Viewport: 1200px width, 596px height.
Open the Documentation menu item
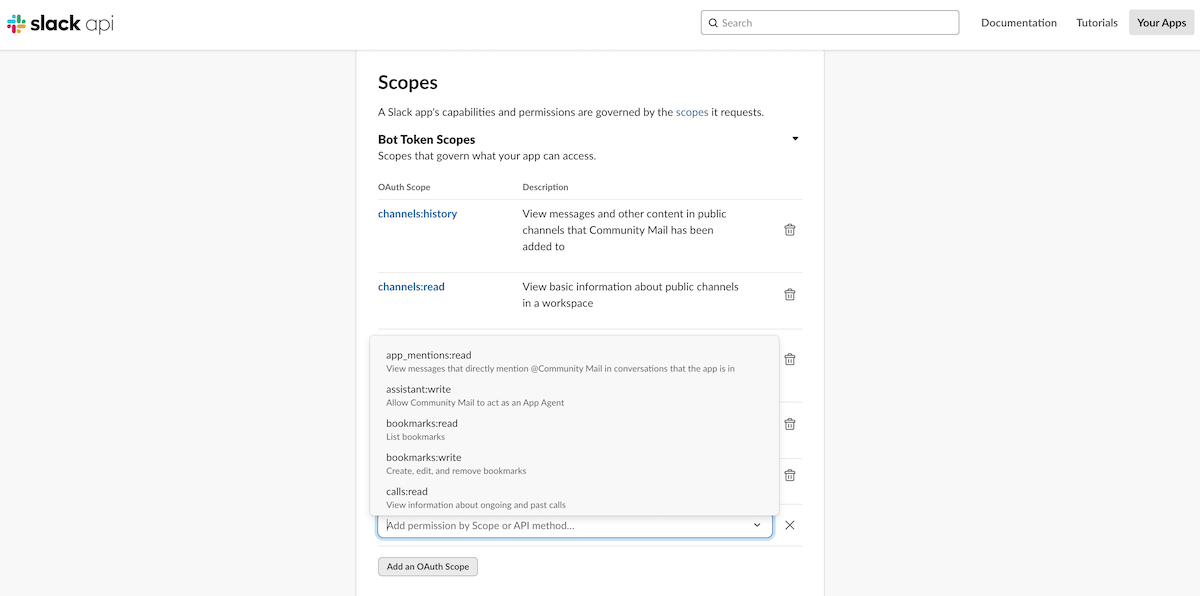click(1018, 23)
